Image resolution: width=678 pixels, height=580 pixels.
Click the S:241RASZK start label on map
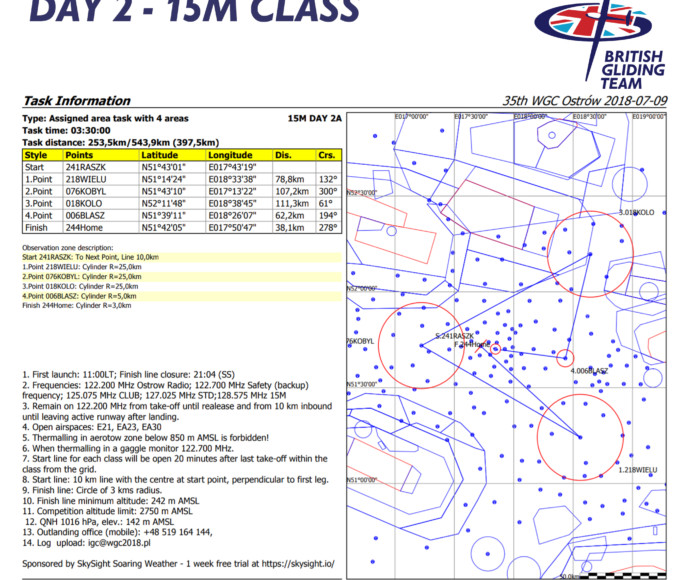pyautogui.click(x=458, y=335)
